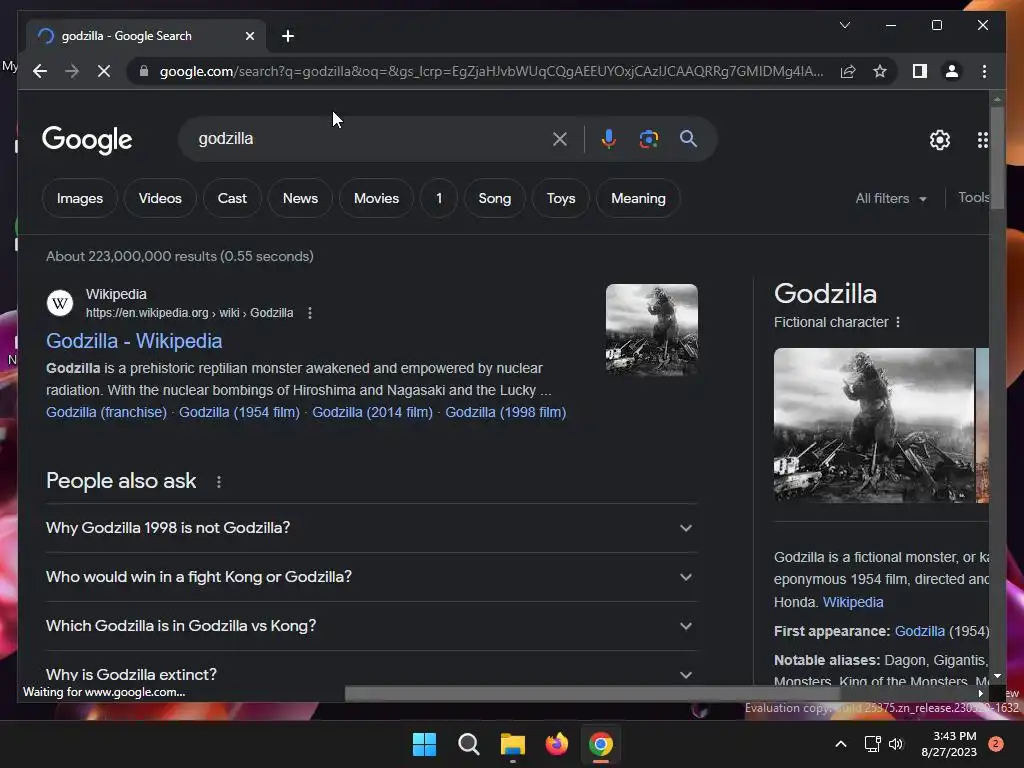Click the Wikipedia favicon
This screenshot has height=768, width=1024.
pos(59,303)
